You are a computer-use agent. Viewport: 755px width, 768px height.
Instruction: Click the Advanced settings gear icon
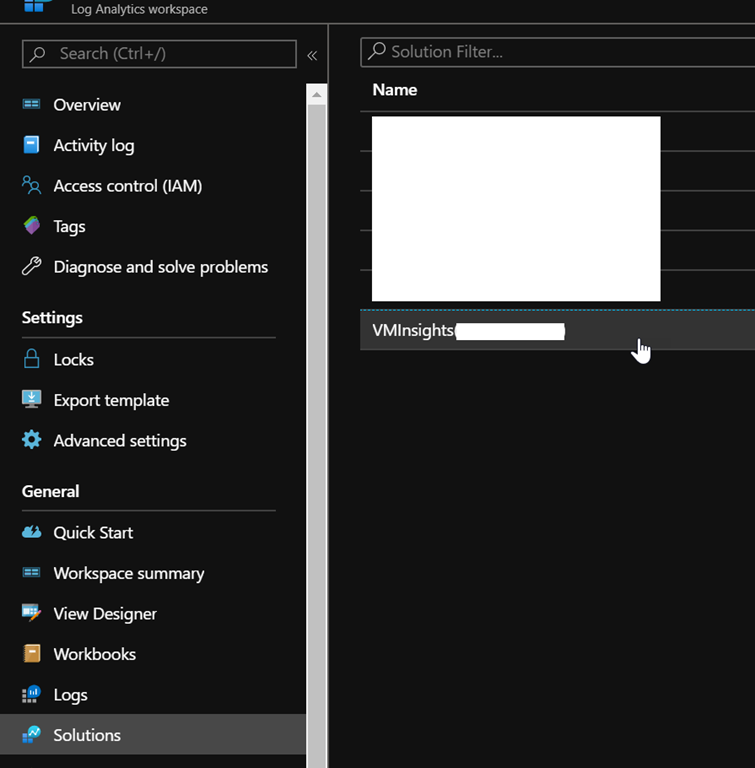coord(32,440)
